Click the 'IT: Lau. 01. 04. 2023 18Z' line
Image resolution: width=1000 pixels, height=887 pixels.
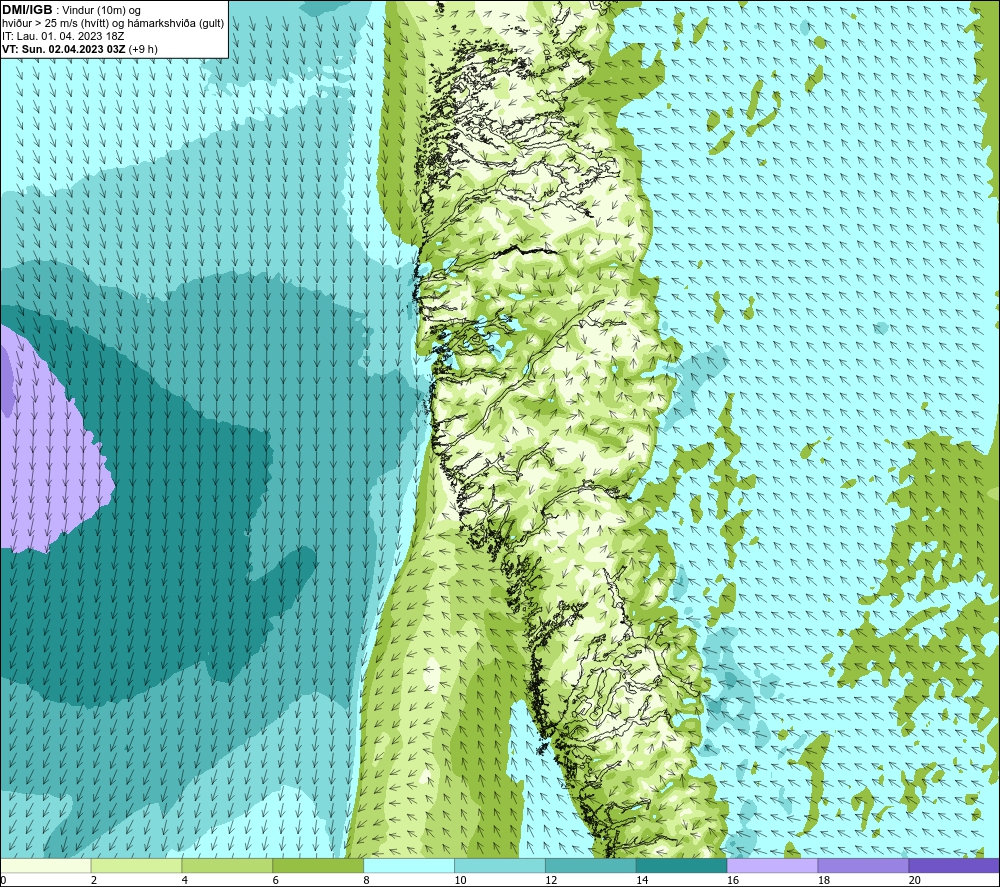pyautogui.click(x=62, y=36)
